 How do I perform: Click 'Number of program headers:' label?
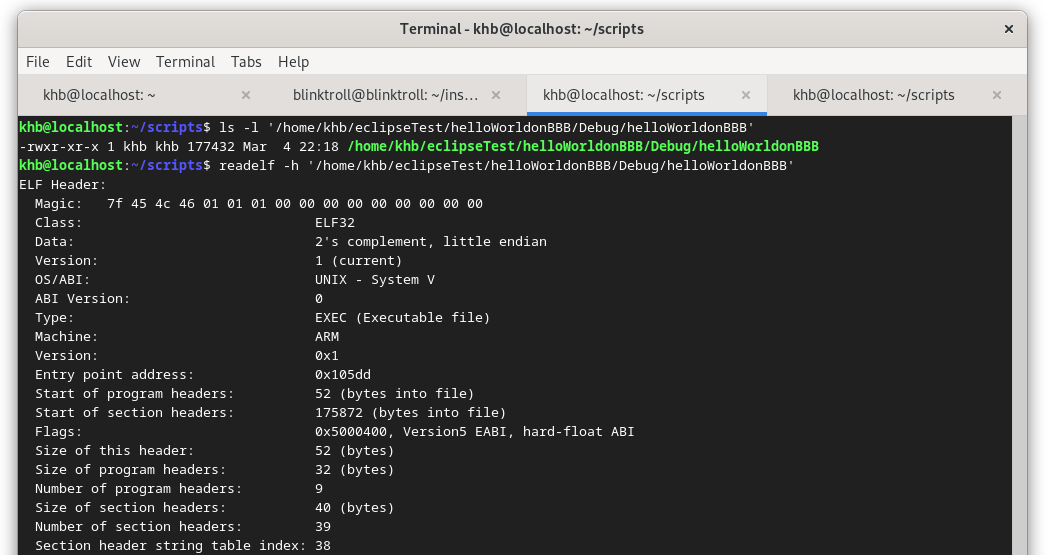138,488
